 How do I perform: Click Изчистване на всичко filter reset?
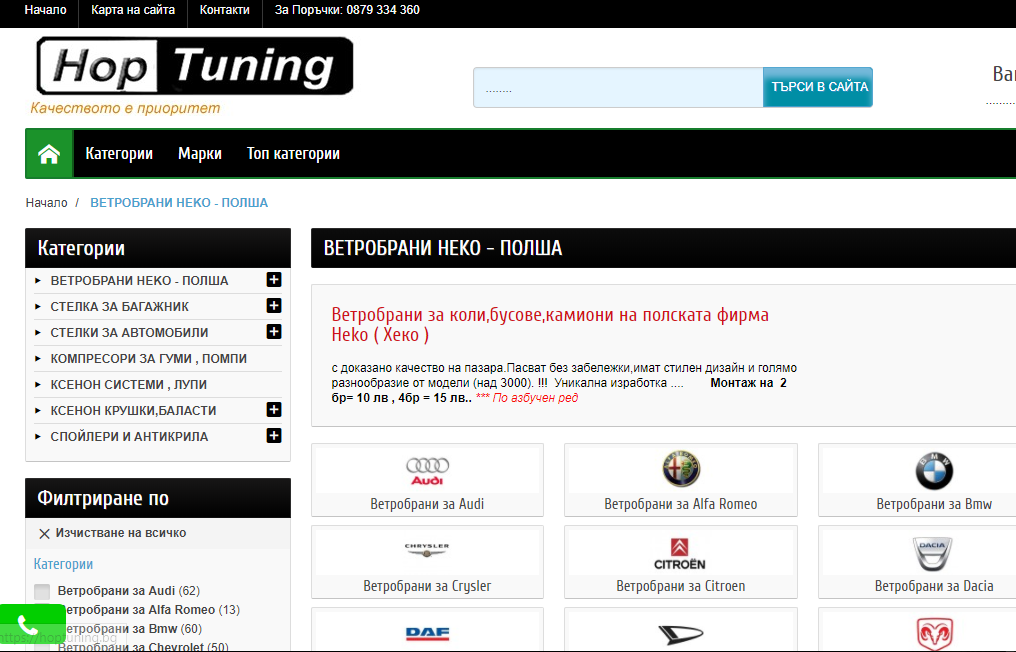click(x=121, y=533)
